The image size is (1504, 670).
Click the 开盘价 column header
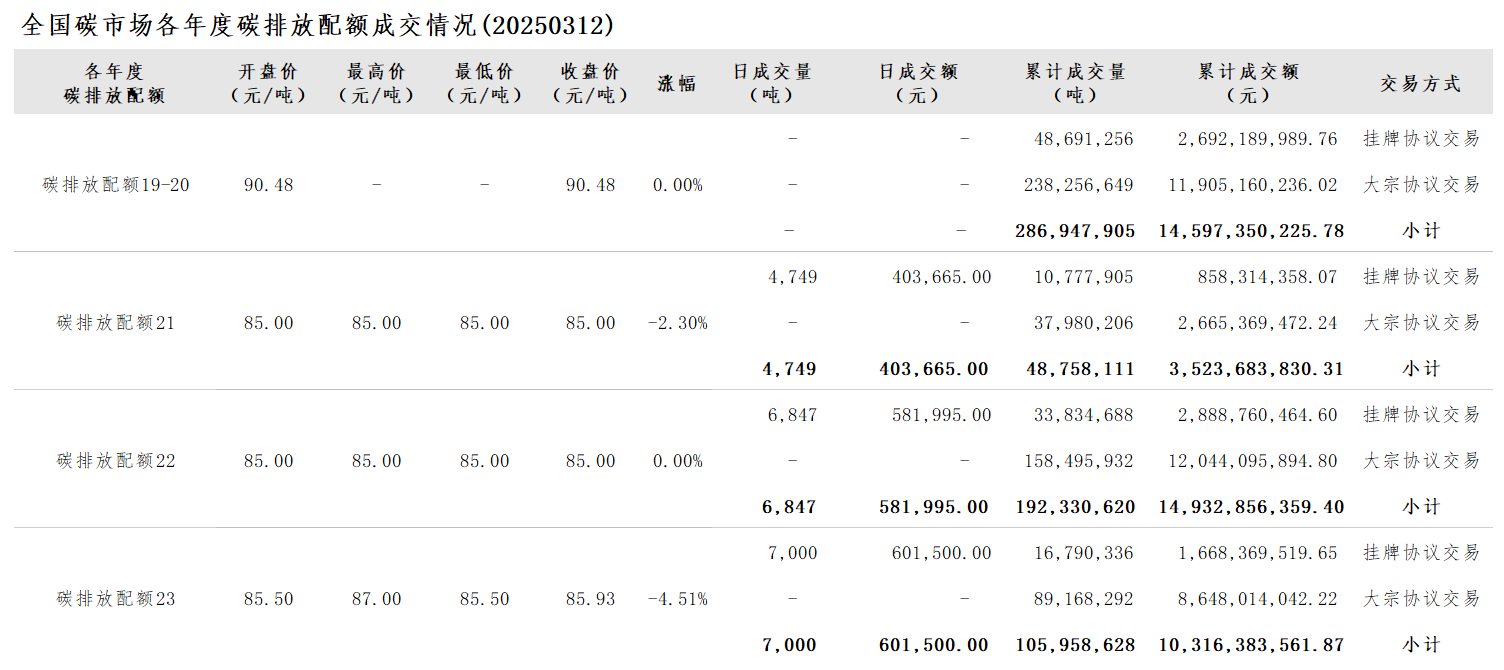click(269, 83)
